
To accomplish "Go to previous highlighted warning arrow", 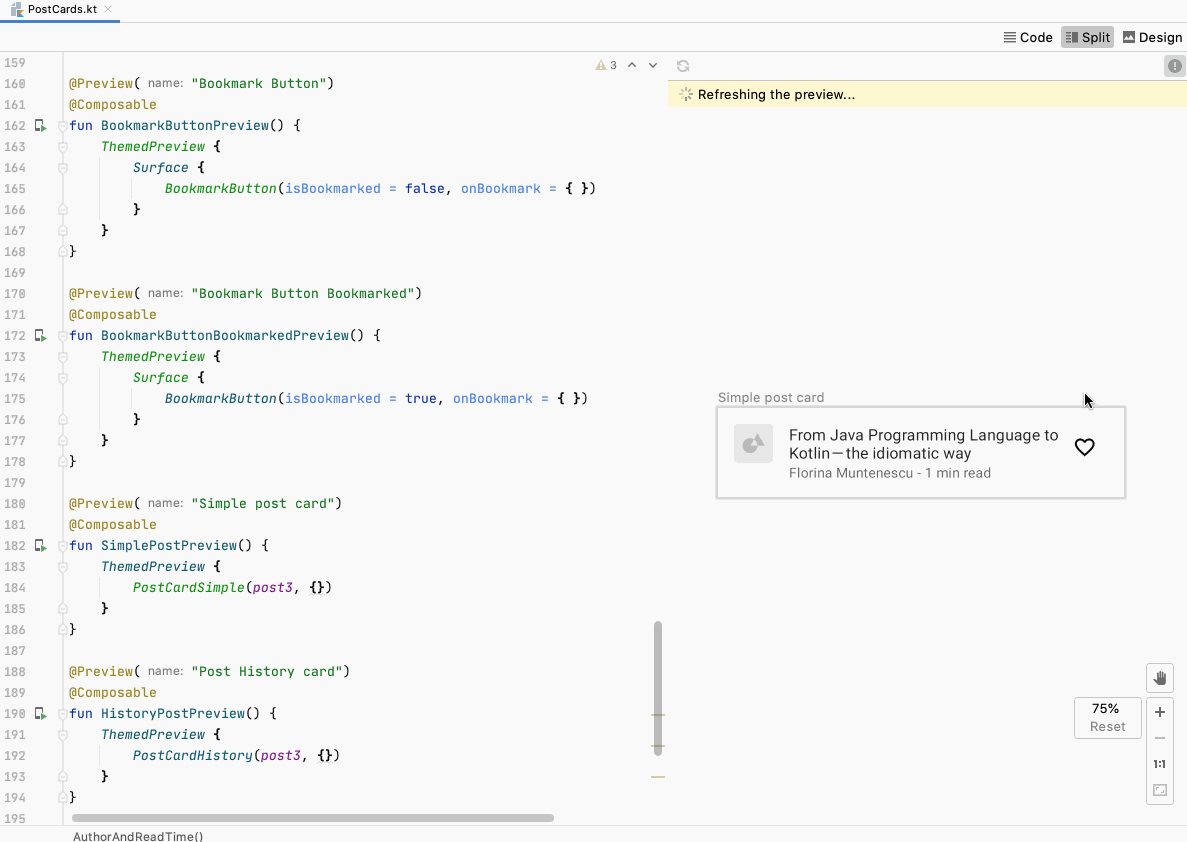I will click(x=632, y=65).
